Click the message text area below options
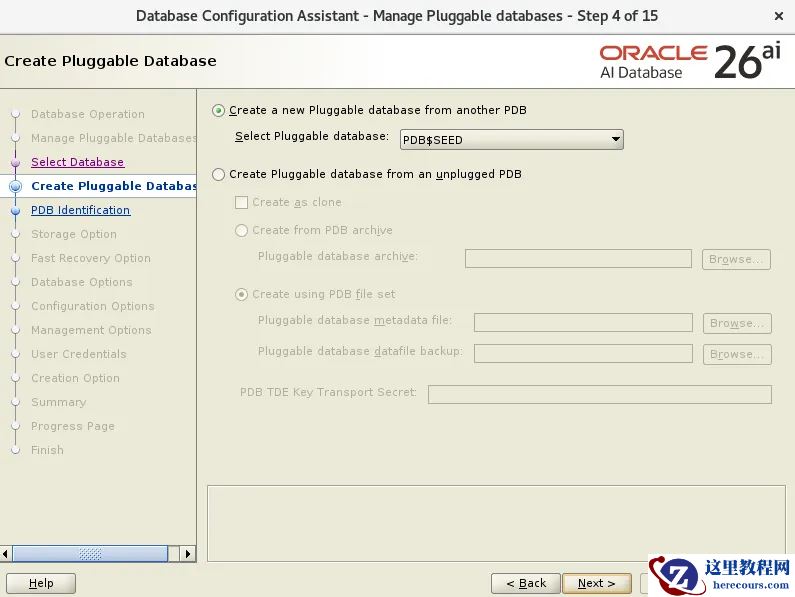 (x=496, y=523)
